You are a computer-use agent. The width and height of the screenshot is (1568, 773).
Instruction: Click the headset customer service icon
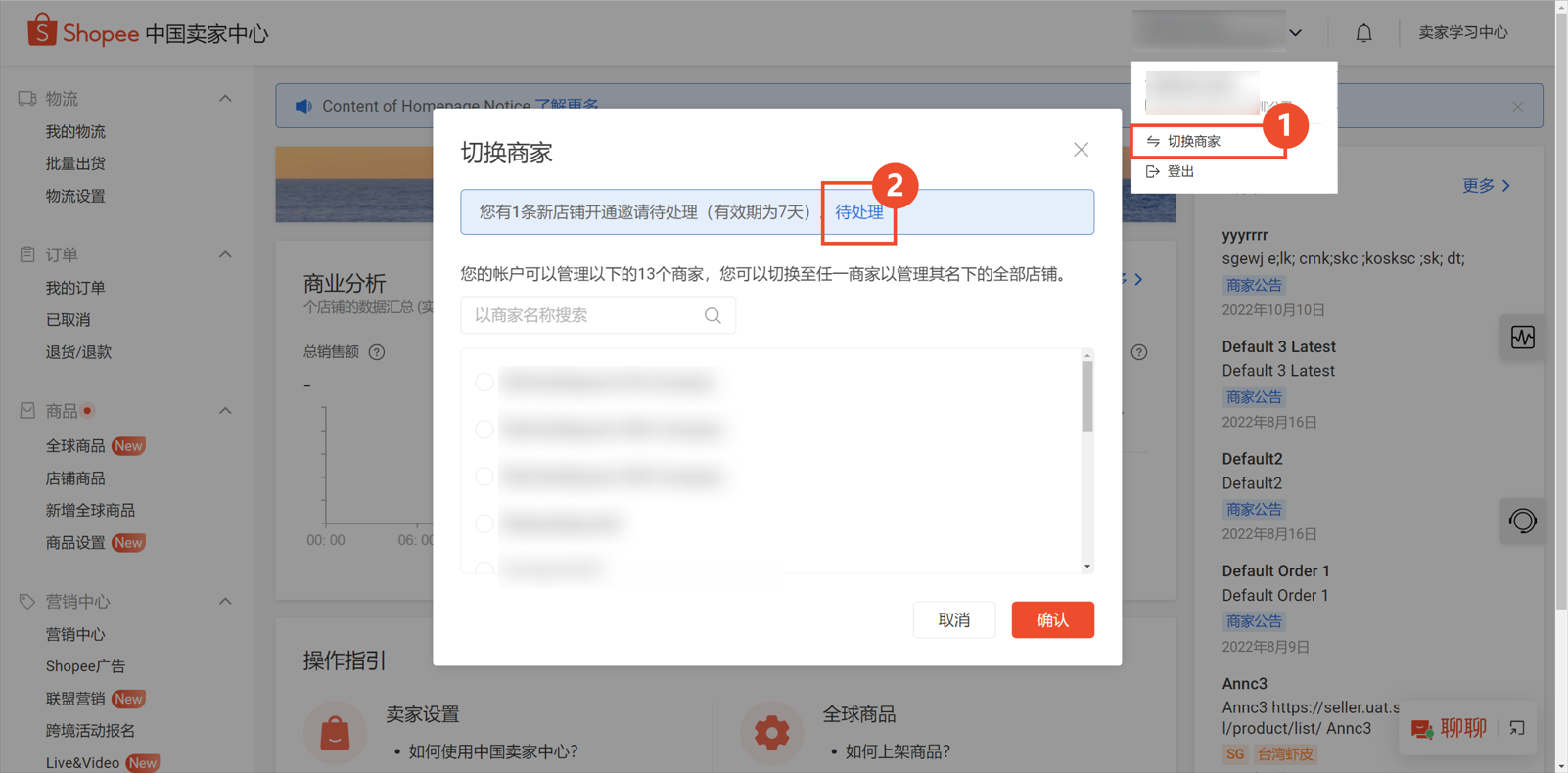click(1523, 521)
